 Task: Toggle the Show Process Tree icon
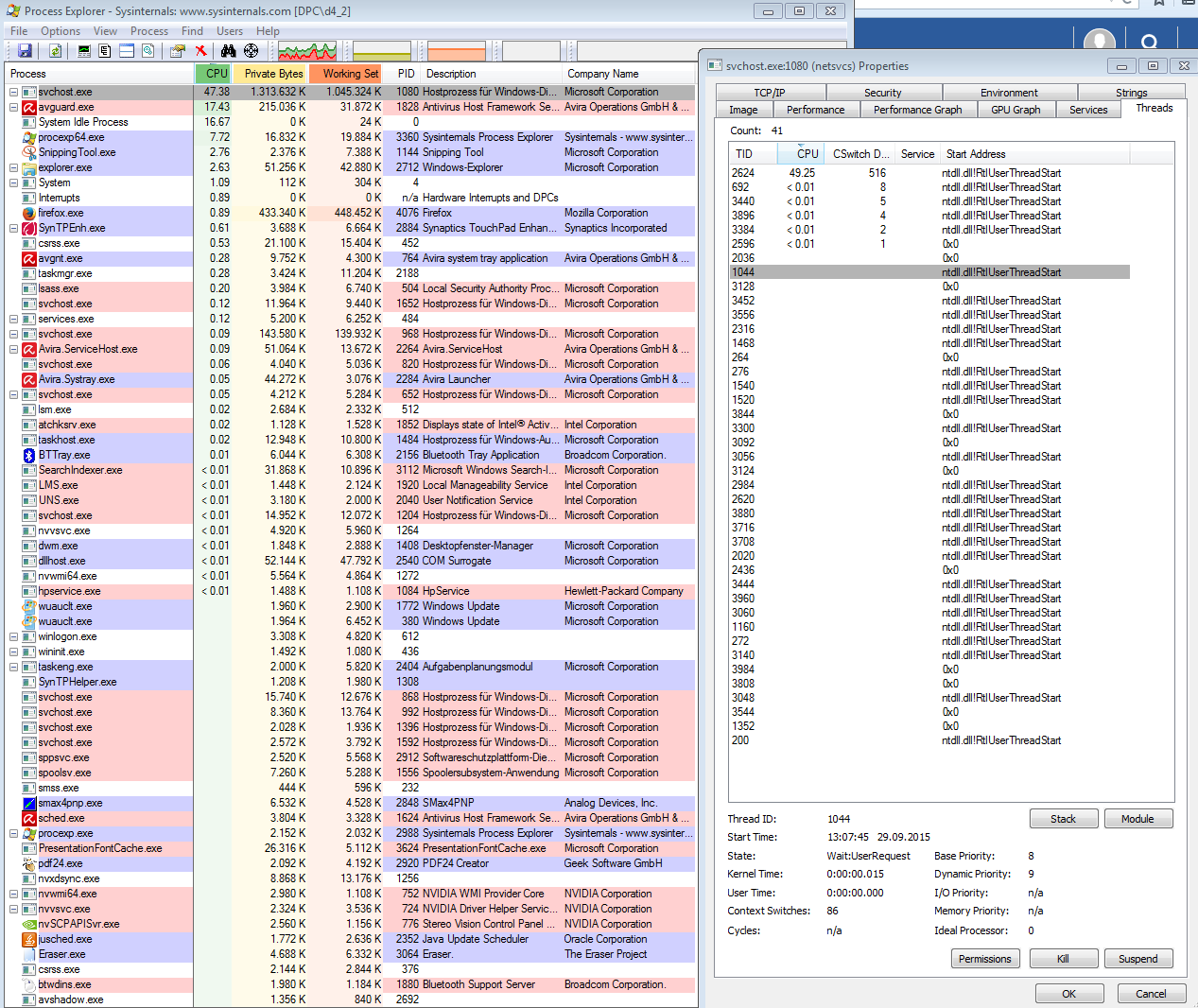pos(105,51)
